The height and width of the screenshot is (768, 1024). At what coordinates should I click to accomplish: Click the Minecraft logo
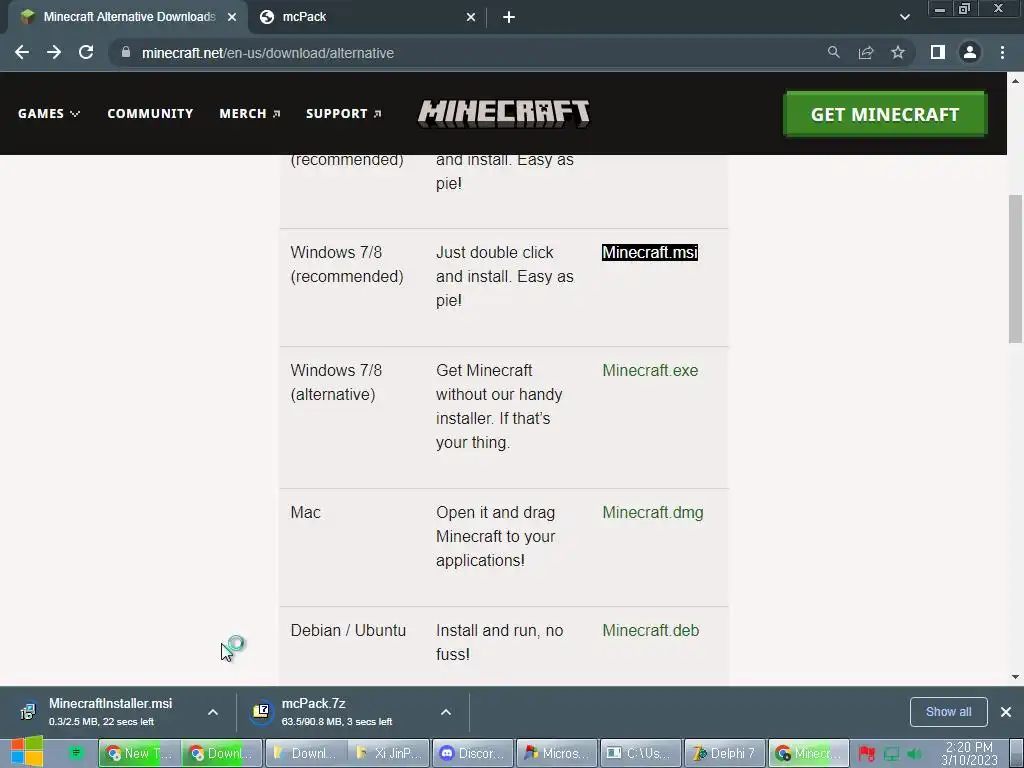[x=504, y=114]
